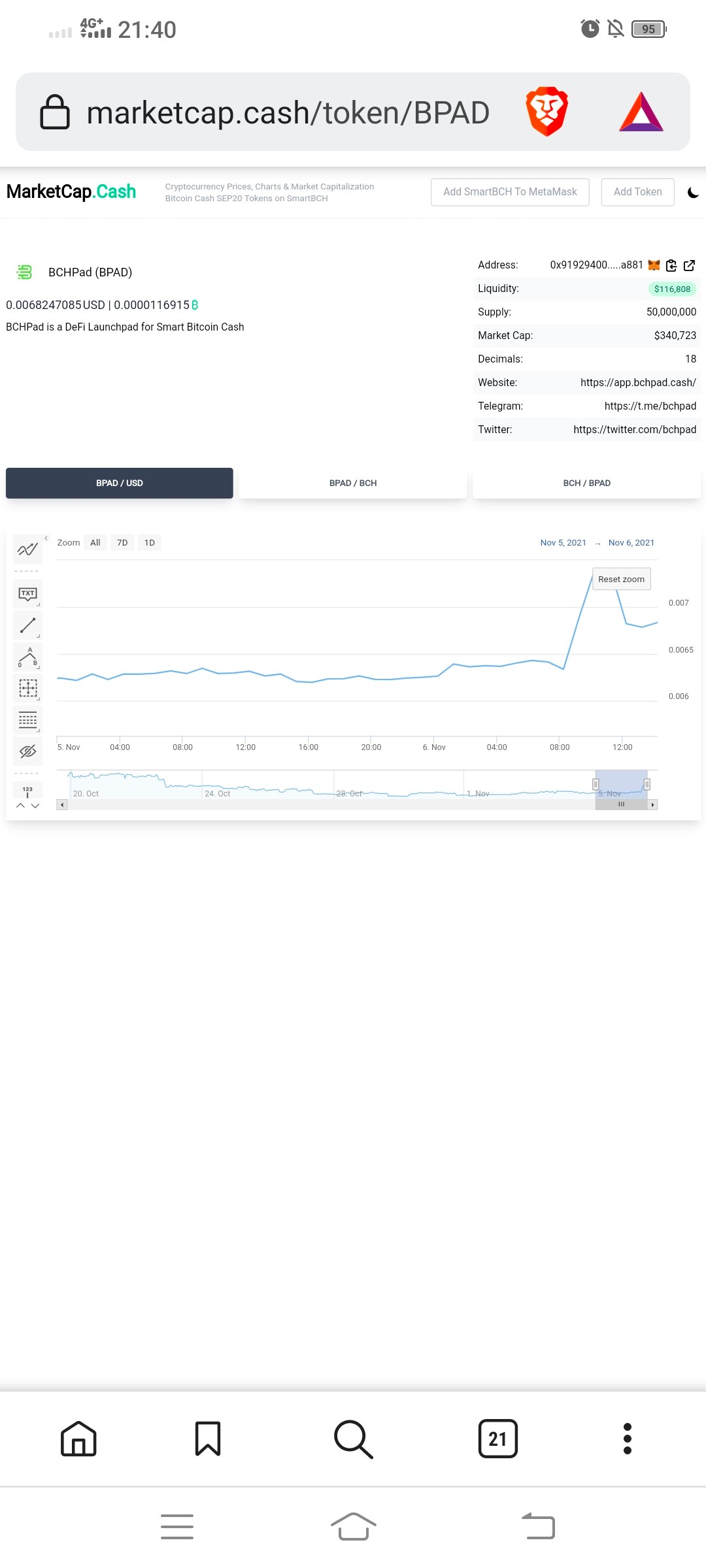Viewport: 706px width, 1568px height.
Task: Click the $340,723 market cap value
Action: 675,336
